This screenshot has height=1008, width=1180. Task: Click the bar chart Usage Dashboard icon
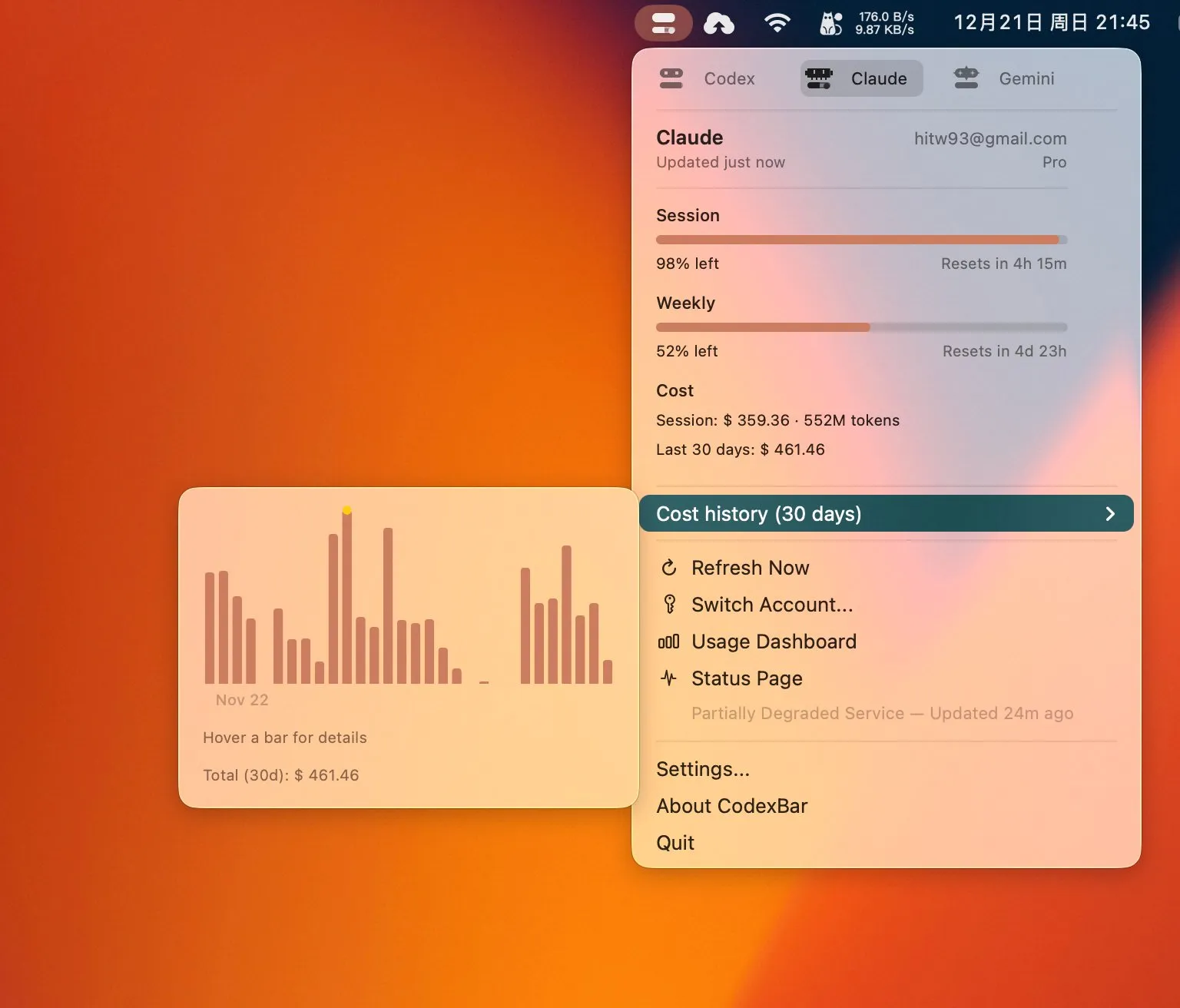click(669, 642)
